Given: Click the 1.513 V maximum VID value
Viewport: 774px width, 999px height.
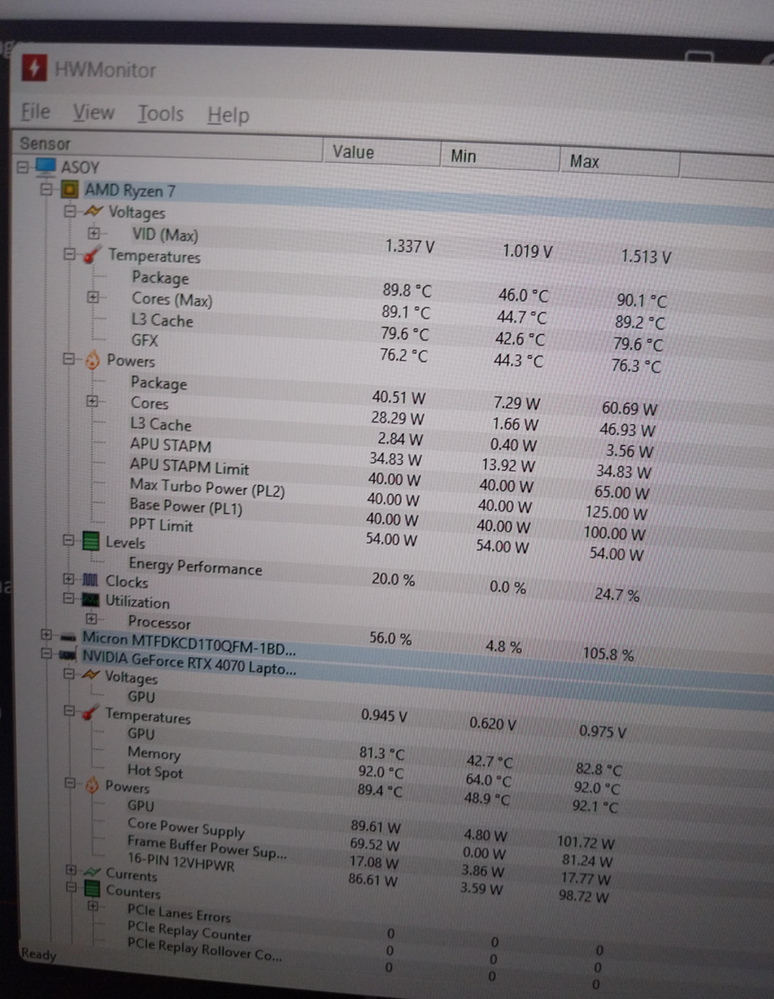Looking at the screenshot, I should click(x=645, y=257).
